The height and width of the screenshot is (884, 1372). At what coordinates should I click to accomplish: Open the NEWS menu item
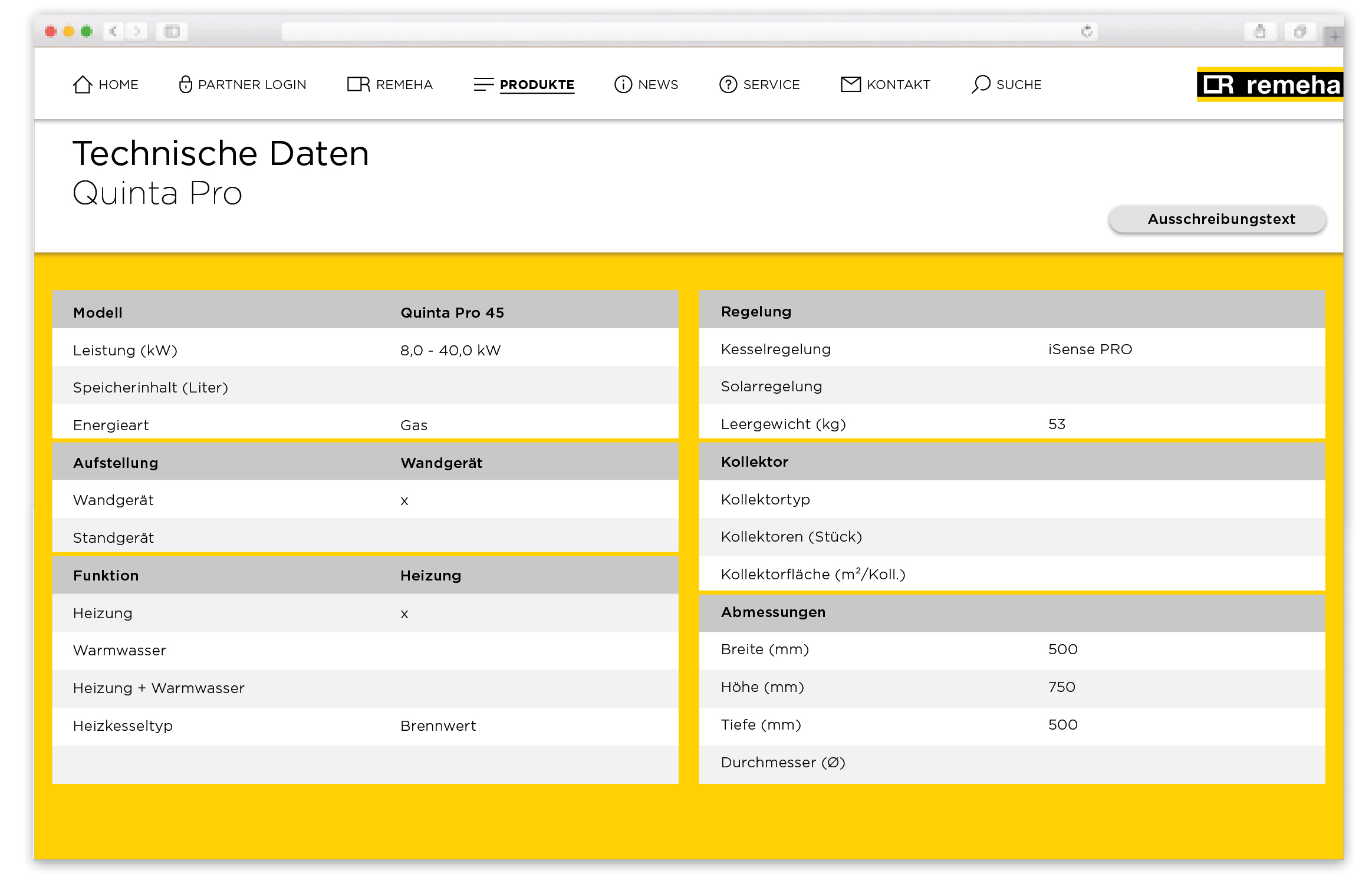tap(659, 84)
